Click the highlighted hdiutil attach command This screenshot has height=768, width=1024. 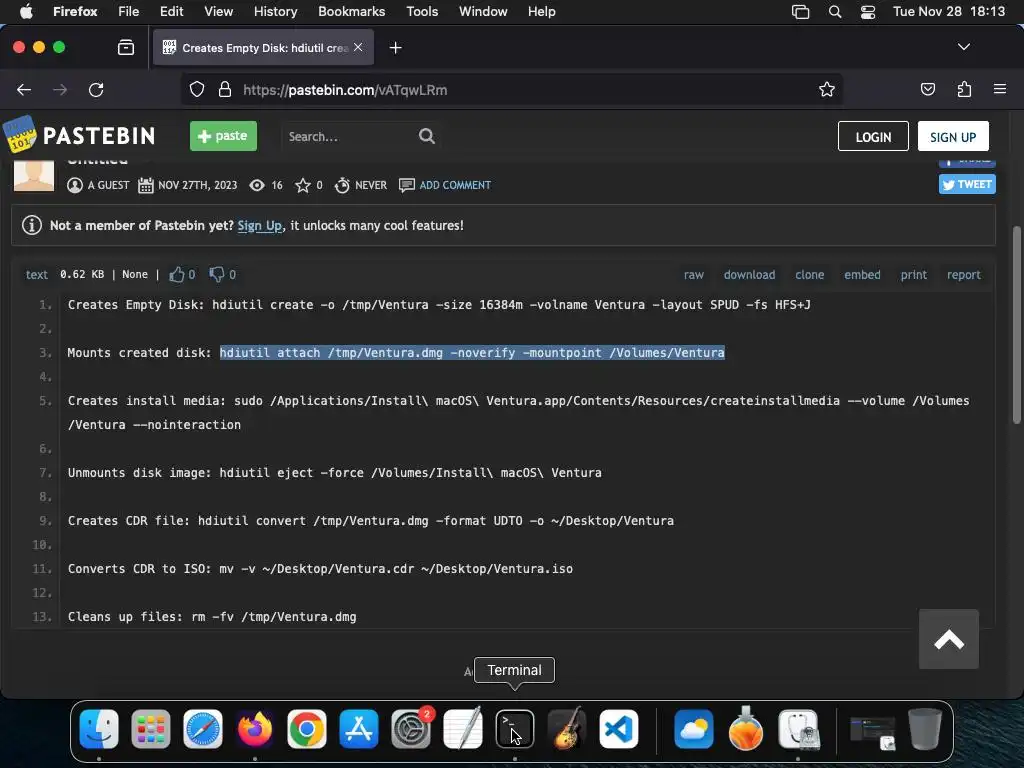coord(472,353)
